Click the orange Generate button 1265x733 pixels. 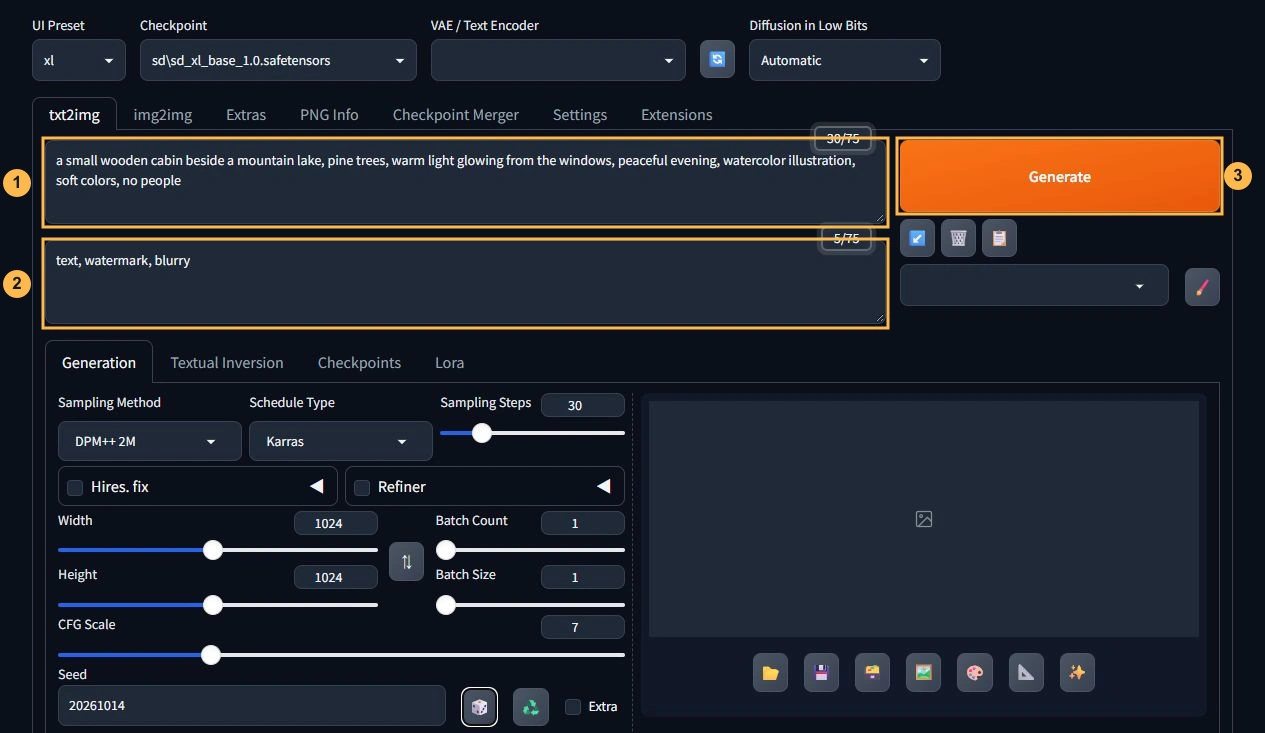coord(1060,176)
